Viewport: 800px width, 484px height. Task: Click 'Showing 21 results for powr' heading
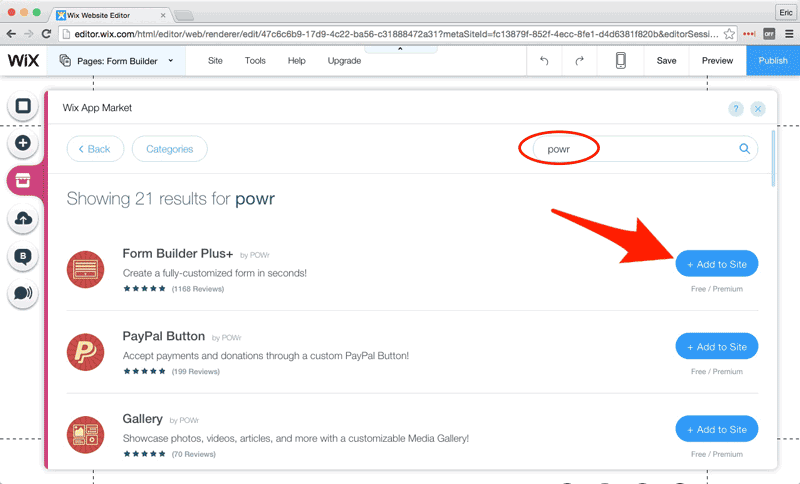click(170, 198)
